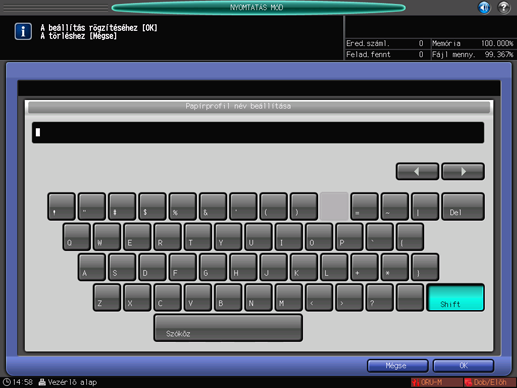
Task: Click the blue info icon
Action: [x=23, y=31]
